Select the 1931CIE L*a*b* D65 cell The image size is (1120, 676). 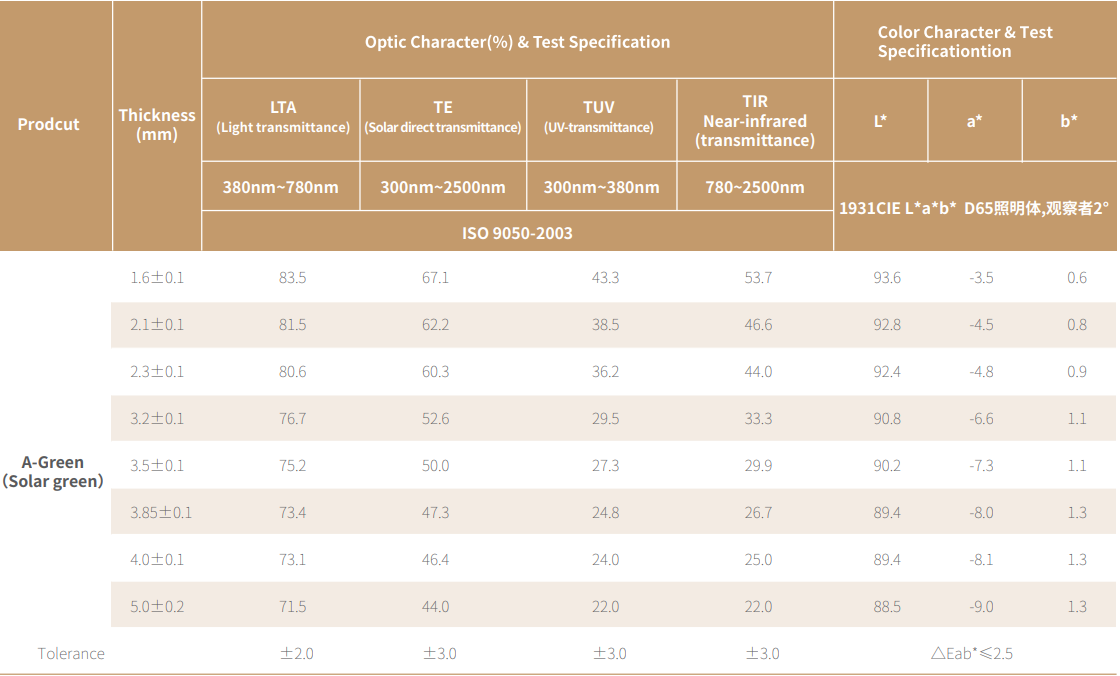pos(974,209)
